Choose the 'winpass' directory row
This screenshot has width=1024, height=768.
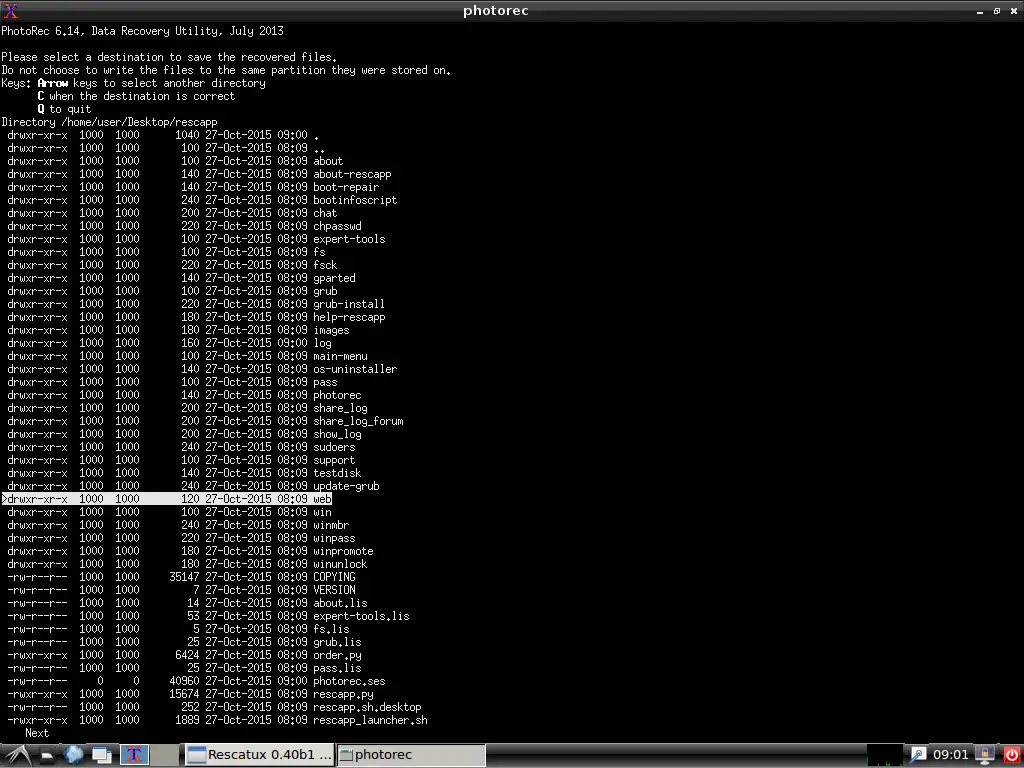click(x=182, y=538)
